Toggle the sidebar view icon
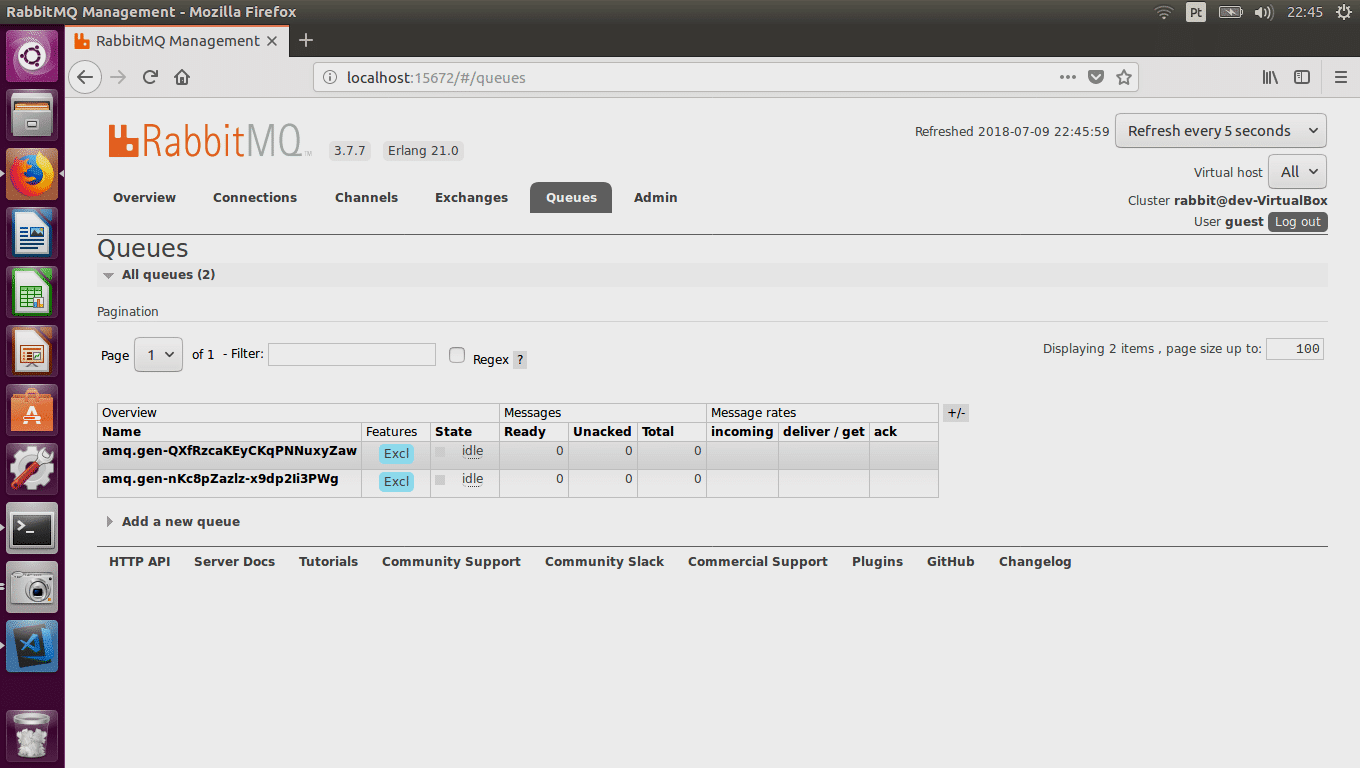The height and width of the screenshot is (768, 1360). pos(1302,77)
